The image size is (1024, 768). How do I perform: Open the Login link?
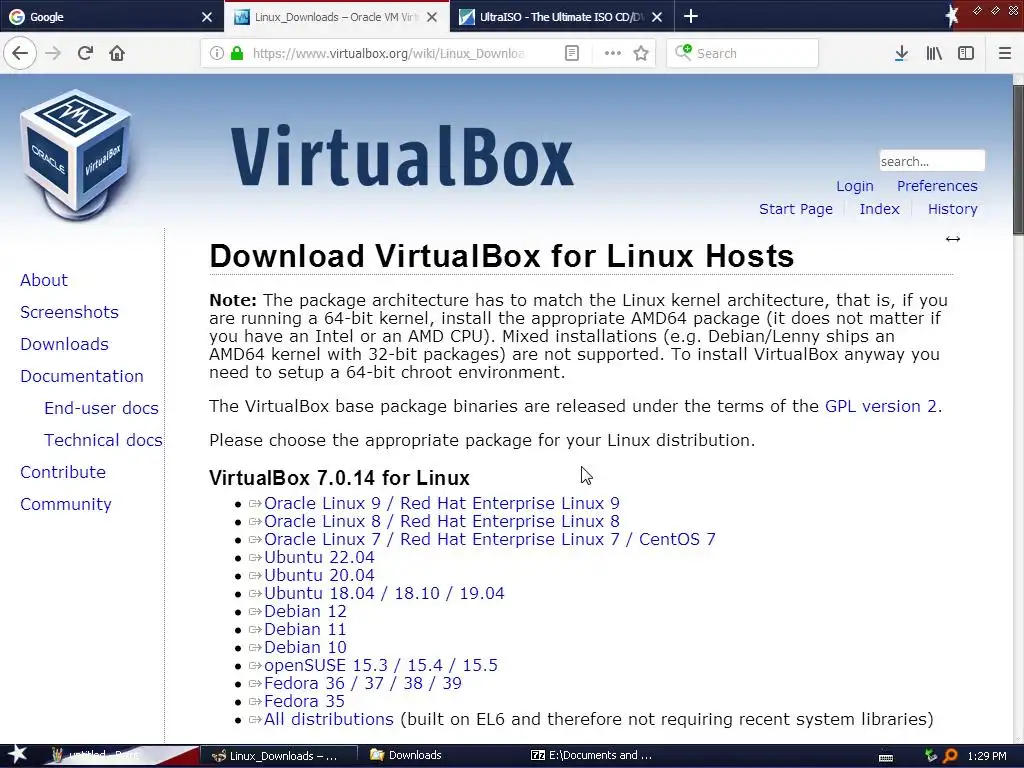tap(855, 186)
